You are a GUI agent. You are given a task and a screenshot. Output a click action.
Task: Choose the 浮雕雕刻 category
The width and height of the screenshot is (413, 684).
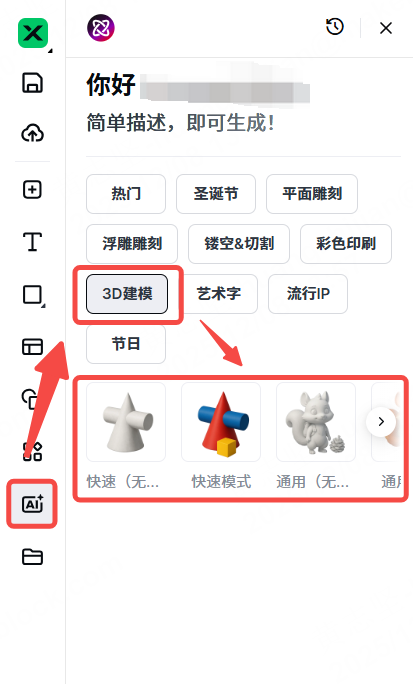[132, 244]
